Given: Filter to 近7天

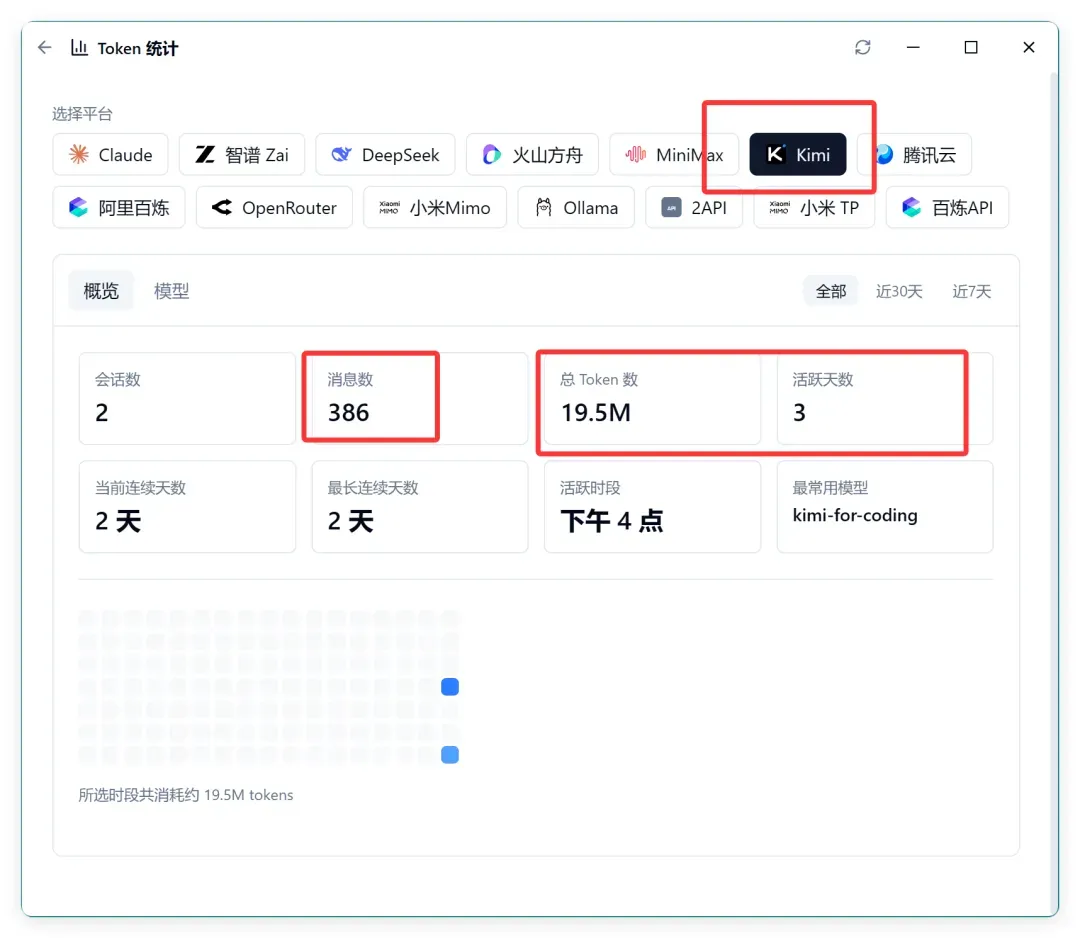Looking at the screenshot, I should [972, 291].
